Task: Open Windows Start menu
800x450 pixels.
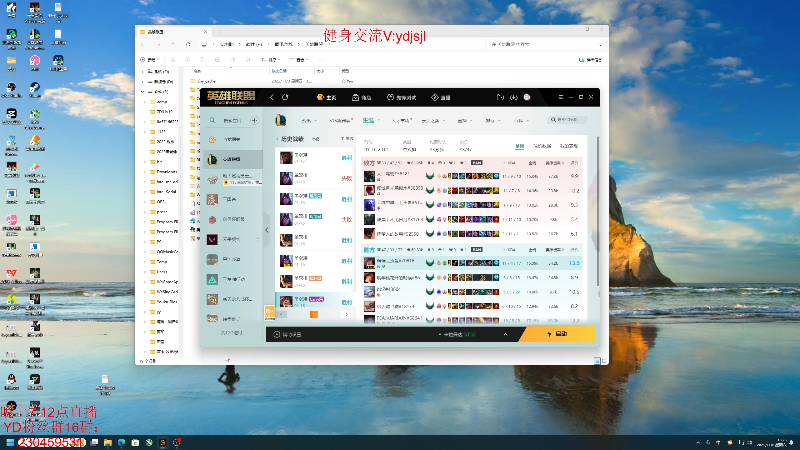Action: tap(10, 442)
